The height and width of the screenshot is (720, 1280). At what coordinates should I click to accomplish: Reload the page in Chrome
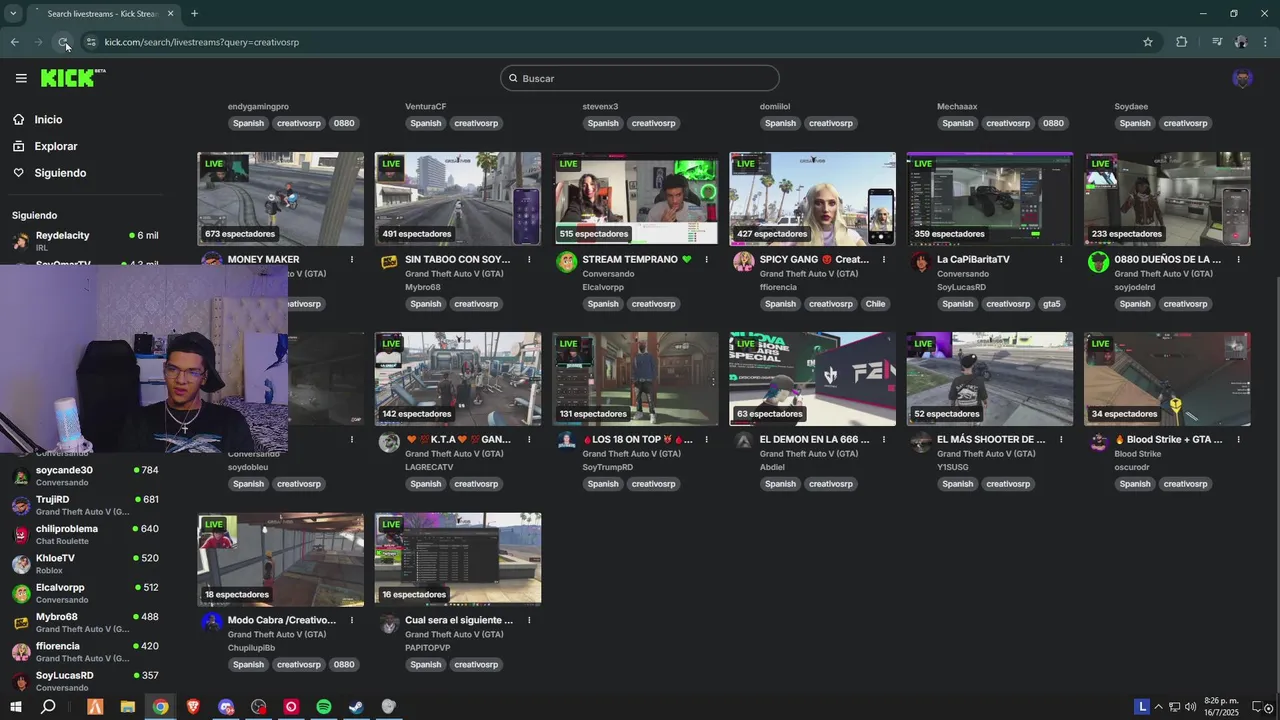(x=63, y=42)
